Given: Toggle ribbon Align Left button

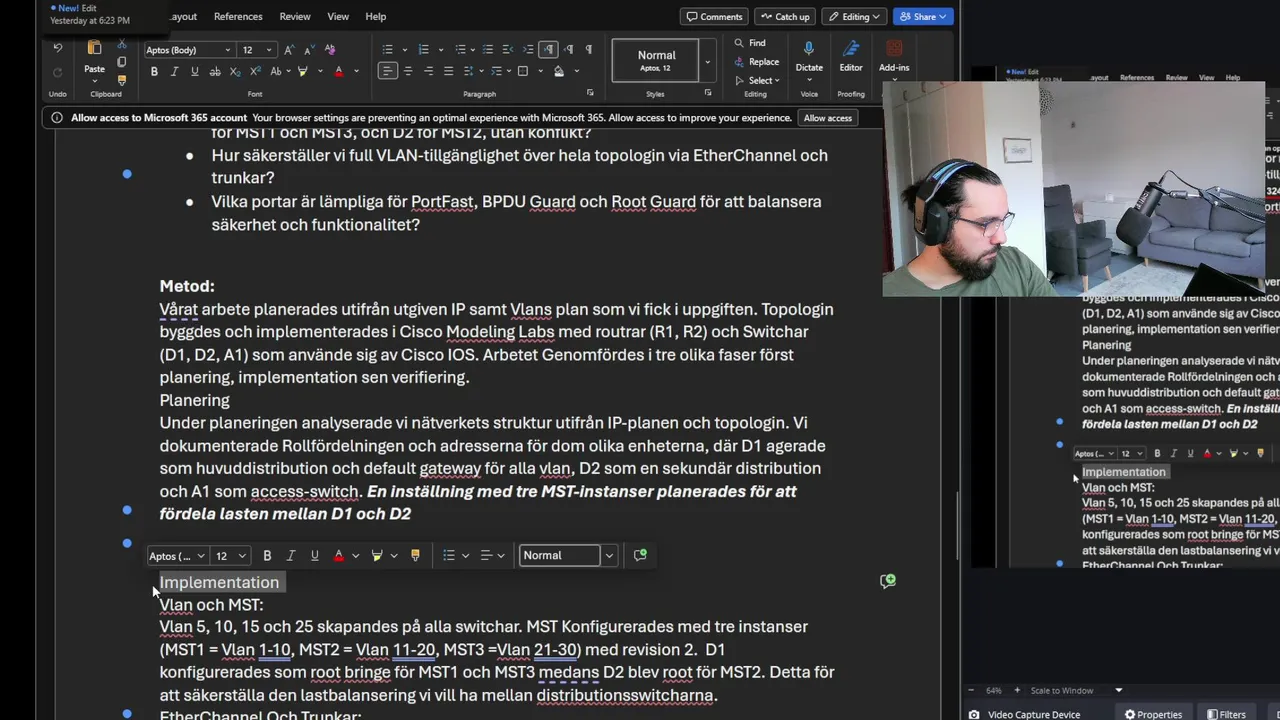Looking at the screenshot, I should (x=388, y=71).
